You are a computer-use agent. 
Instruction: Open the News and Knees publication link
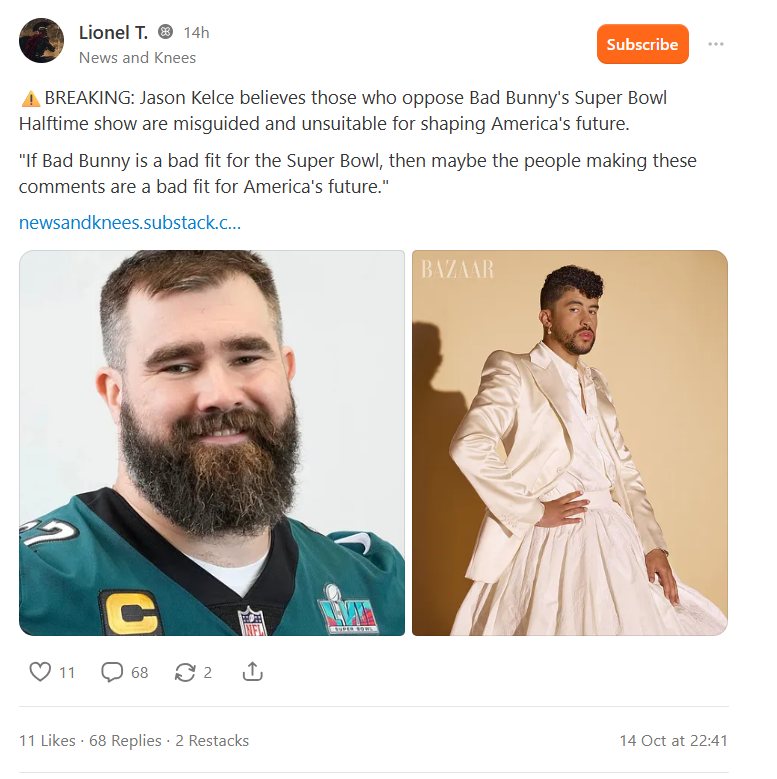pyautogui.click(x=137, y=58)
